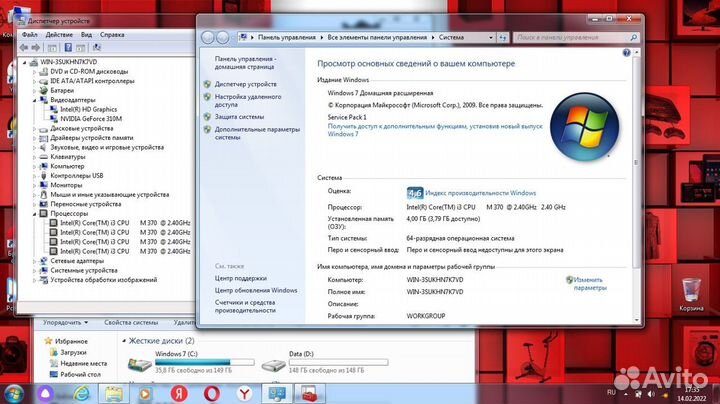Open the Windows Start orb

pos(13,394)
